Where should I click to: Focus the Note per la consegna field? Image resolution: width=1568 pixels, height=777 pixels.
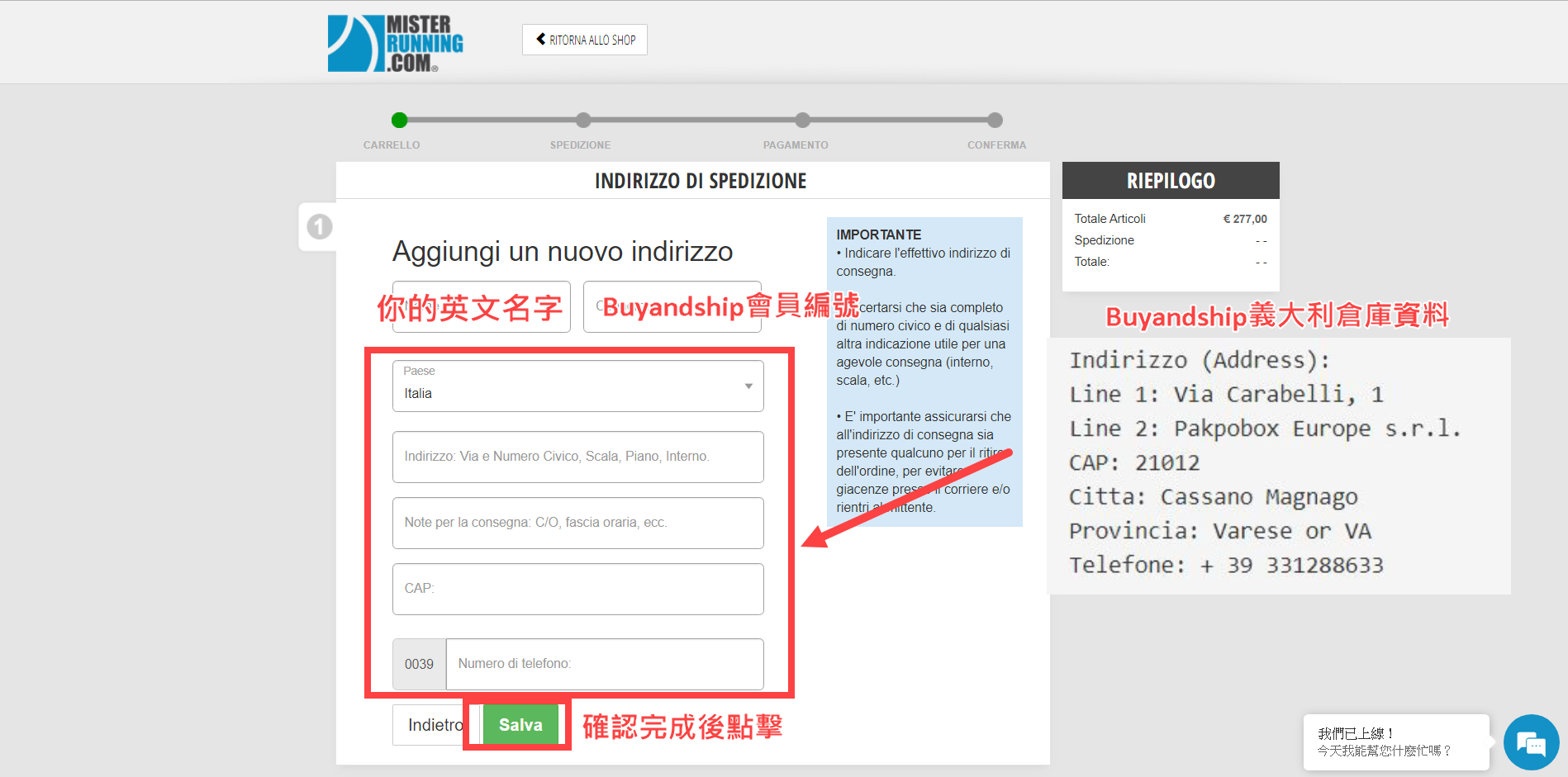(577, 523)
